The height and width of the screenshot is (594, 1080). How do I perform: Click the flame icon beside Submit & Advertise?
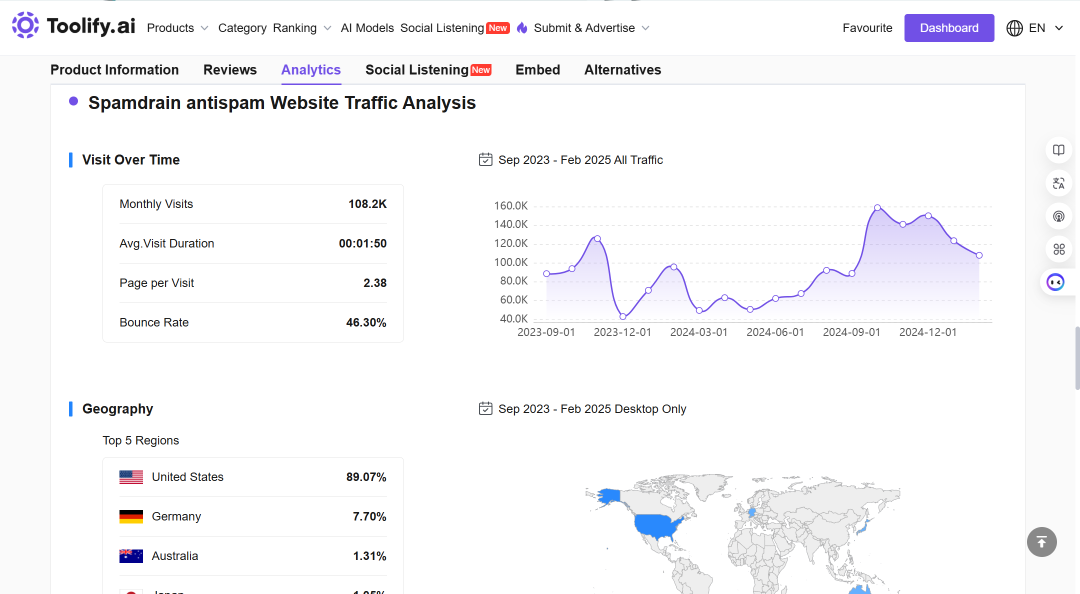522,28
